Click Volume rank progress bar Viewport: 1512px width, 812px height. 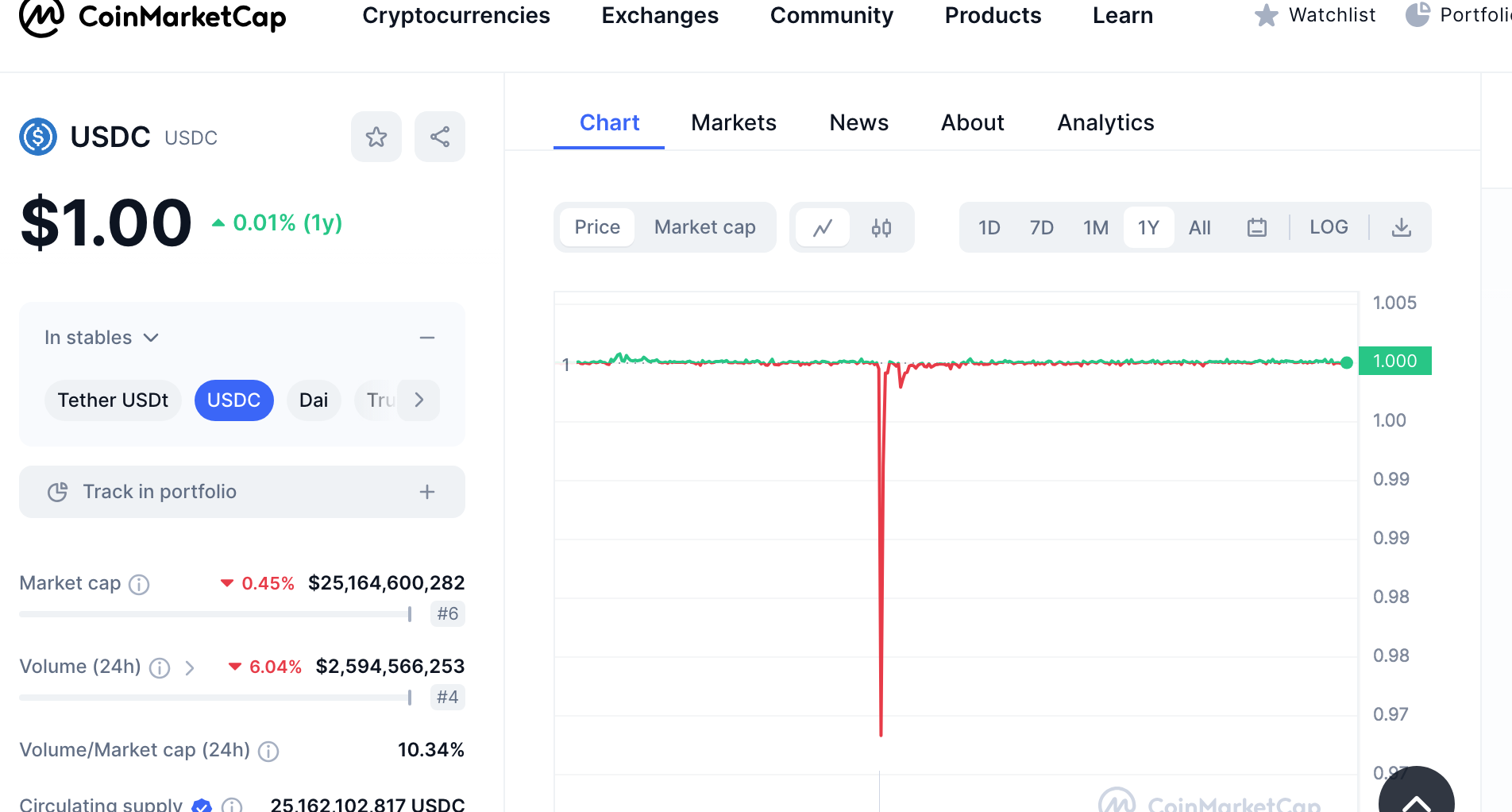(x=215, y=698)
